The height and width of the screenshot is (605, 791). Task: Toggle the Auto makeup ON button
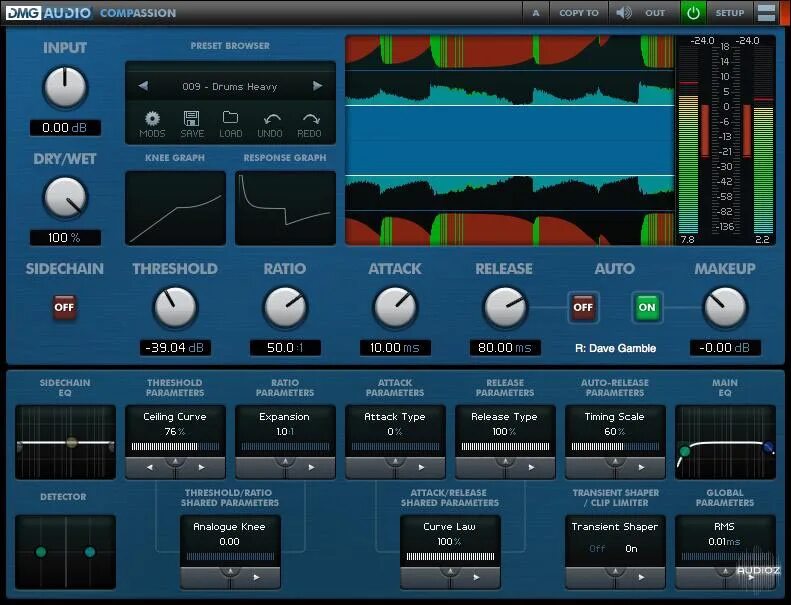[647, 307]
